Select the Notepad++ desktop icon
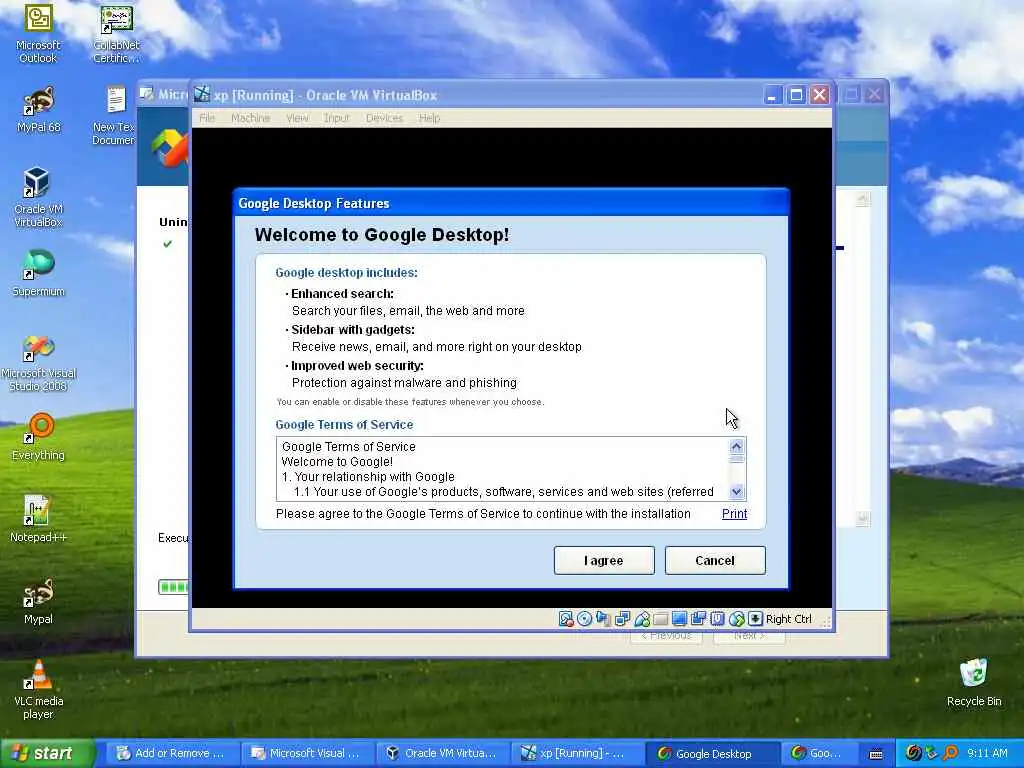Viewport: 1024px width, 768px height. [38, 519]
